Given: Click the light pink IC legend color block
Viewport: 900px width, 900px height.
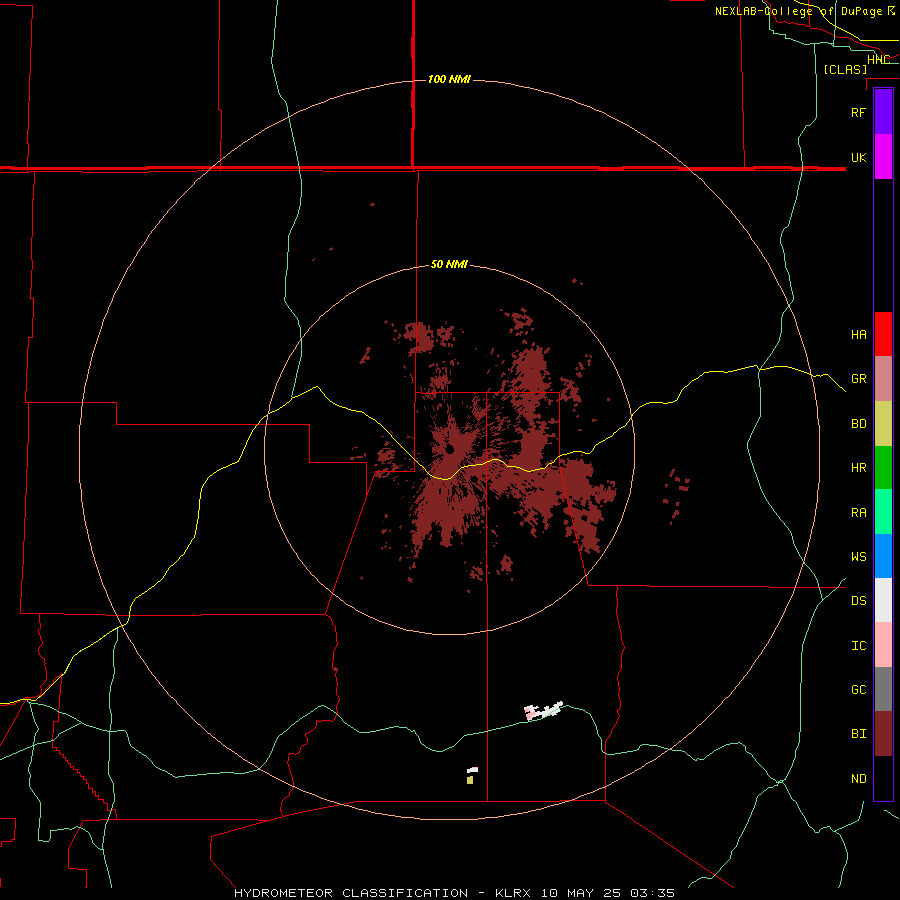Looking at the screenshot, I should coord(883,645).
